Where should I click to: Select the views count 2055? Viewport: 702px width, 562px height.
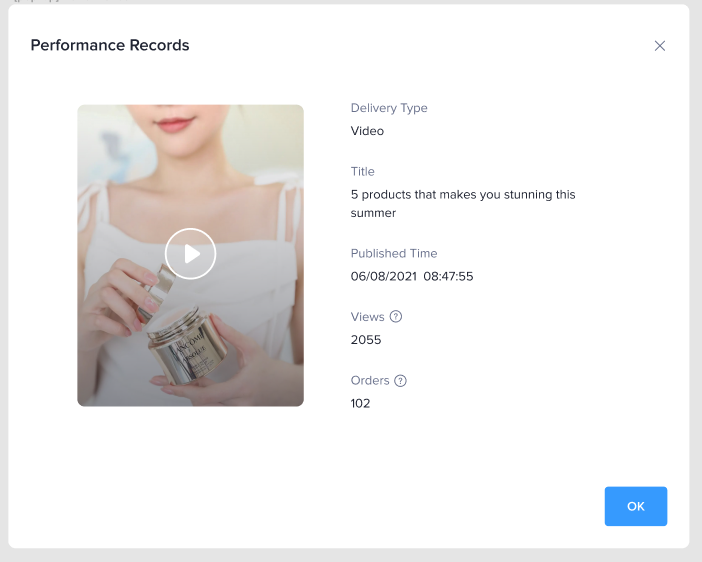pos(366,340)
